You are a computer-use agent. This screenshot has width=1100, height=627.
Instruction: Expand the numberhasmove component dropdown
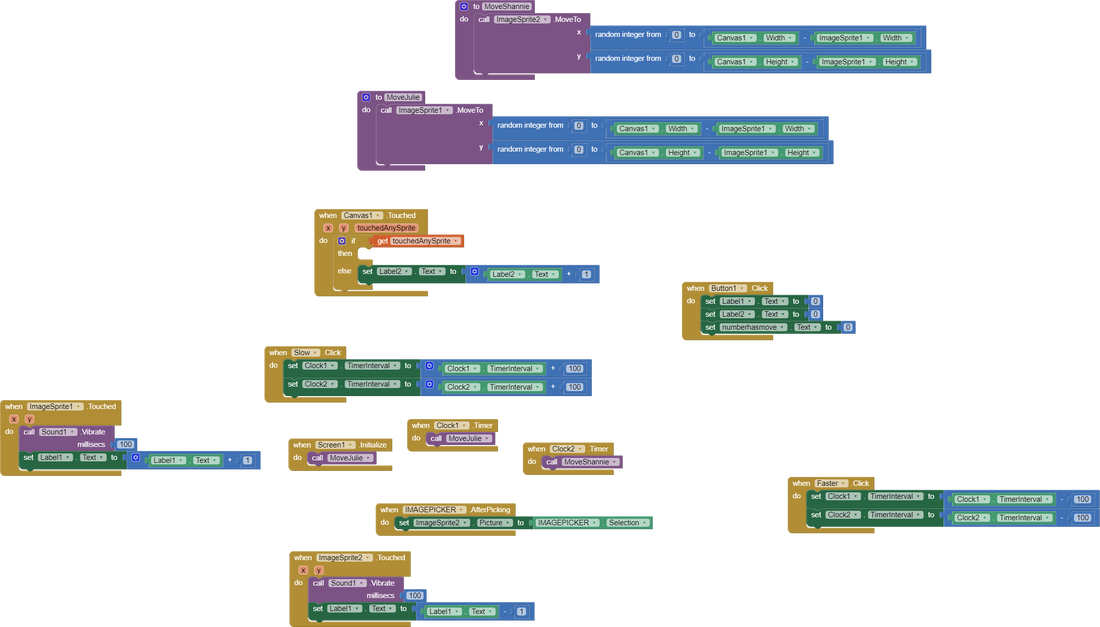(785, 327)
